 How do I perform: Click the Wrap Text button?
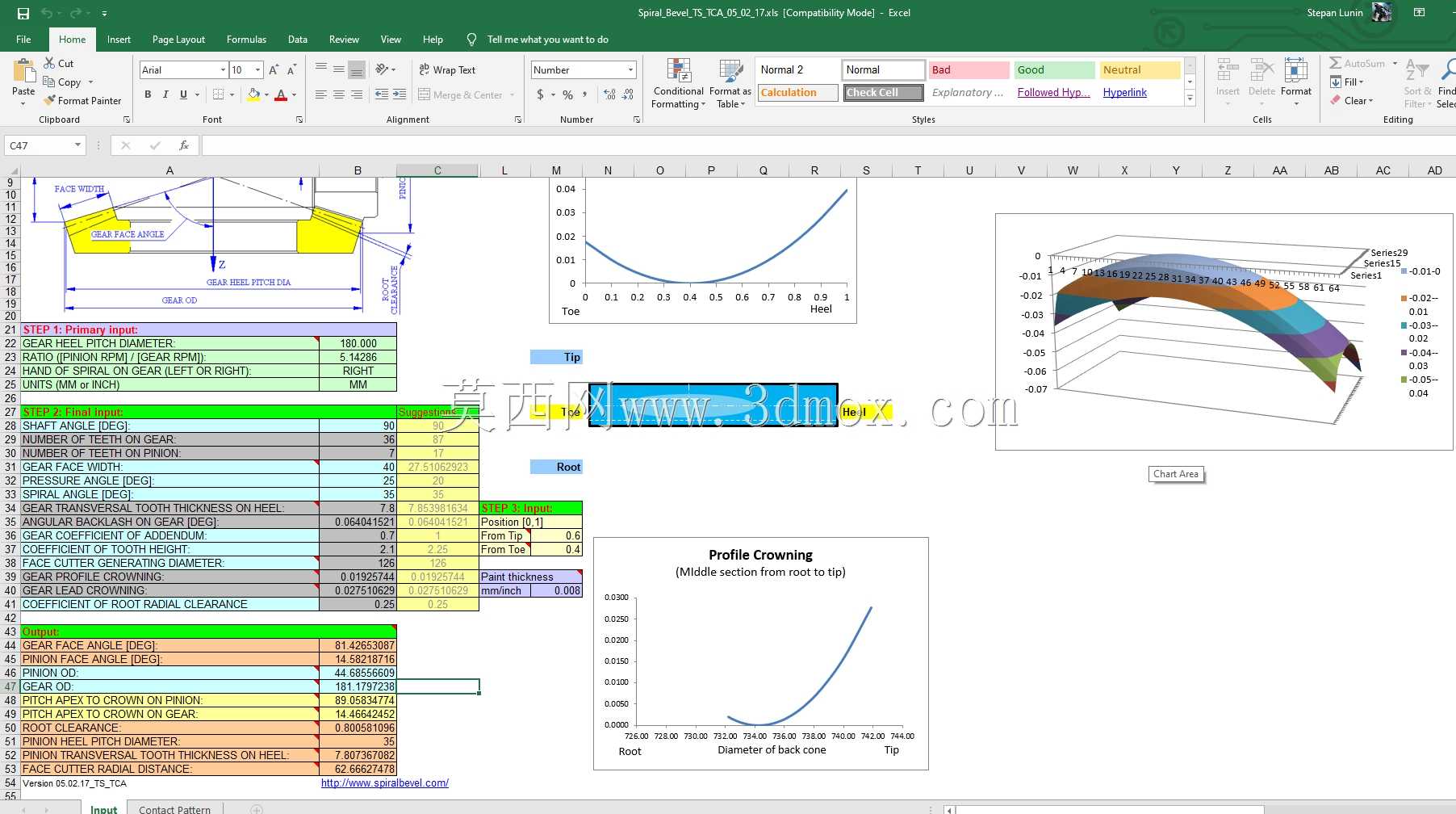coord(447,70)
